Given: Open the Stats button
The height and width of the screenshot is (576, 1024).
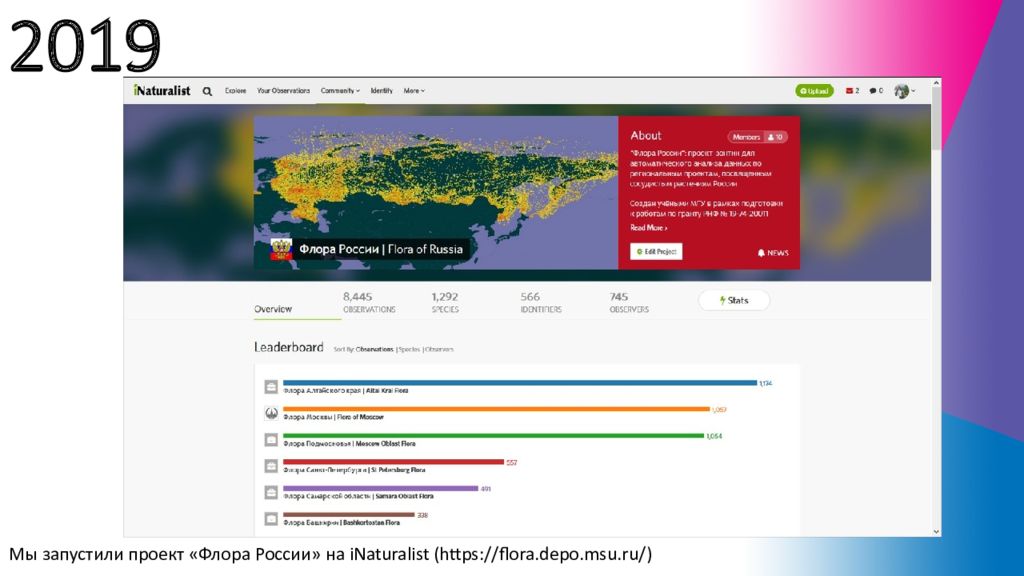Looking at the screenshot, I should click(x=734, y=300).
